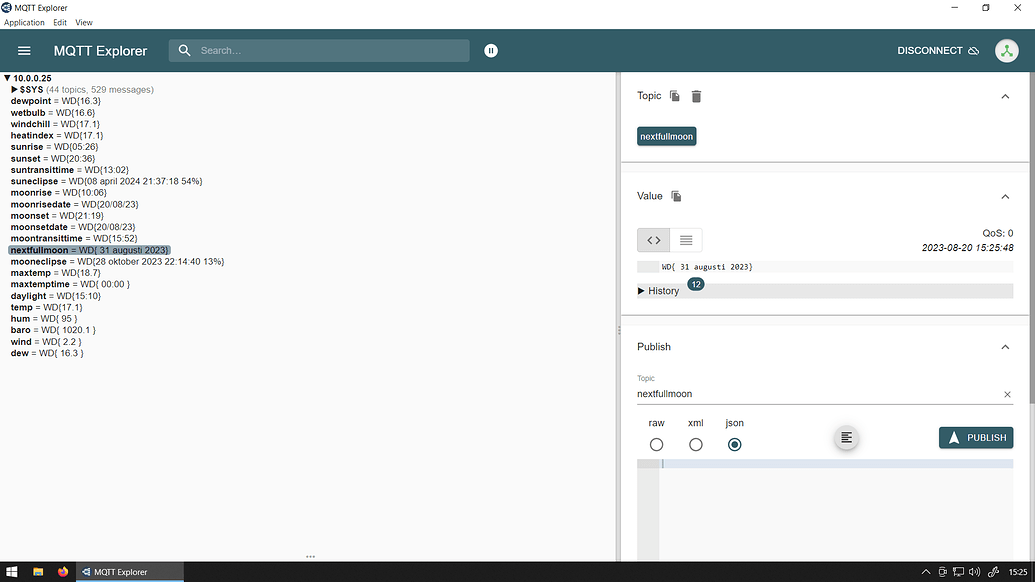This screenshot has height=582, width=1035.
Task: Select the nextfullmoon topic row
Action: (x=89, y=250)
